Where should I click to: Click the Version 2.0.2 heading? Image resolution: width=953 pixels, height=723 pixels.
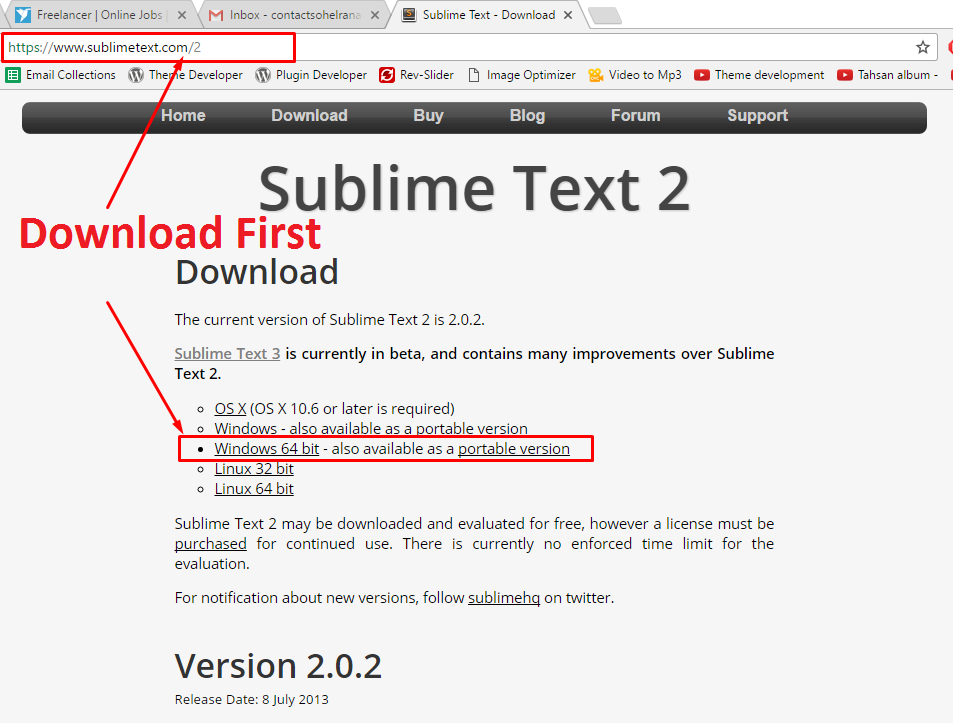pyautogui.click(x=278, y=666)
